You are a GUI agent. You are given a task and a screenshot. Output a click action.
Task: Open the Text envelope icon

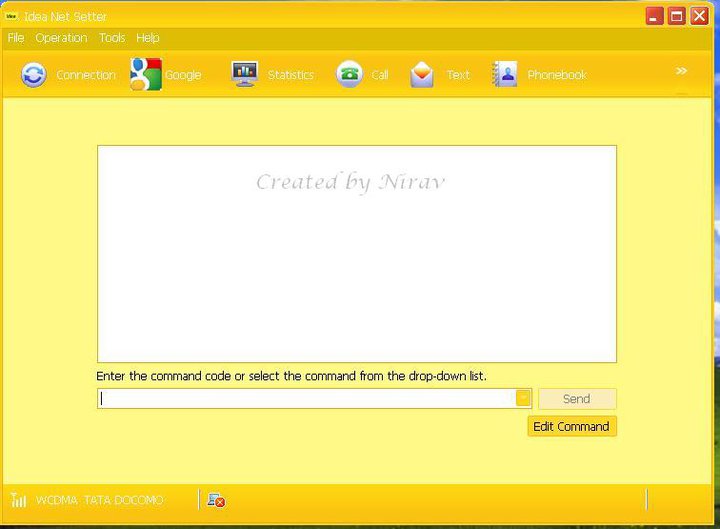click(423, 75)
